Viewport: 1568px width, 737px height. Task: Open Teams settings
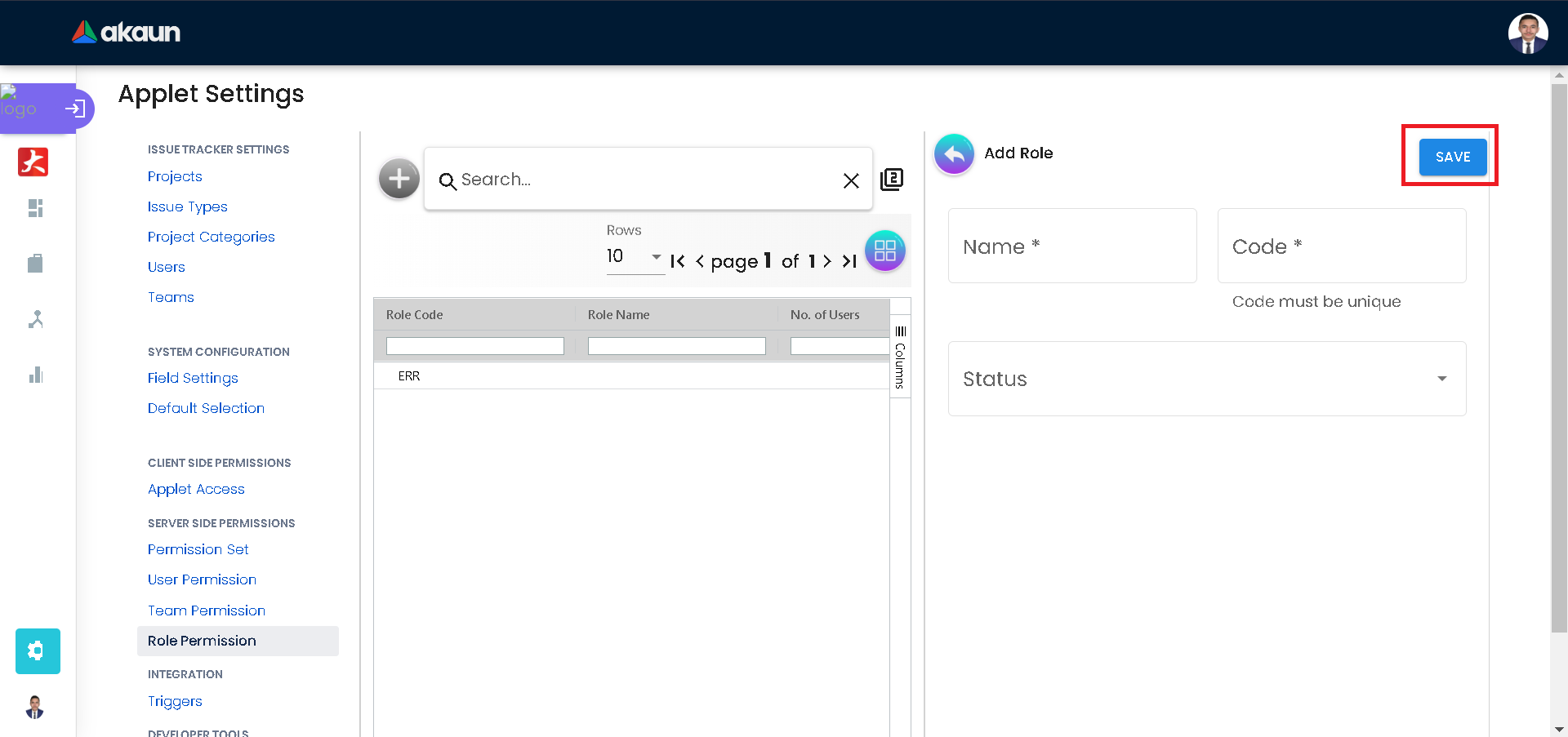point(171,297)
